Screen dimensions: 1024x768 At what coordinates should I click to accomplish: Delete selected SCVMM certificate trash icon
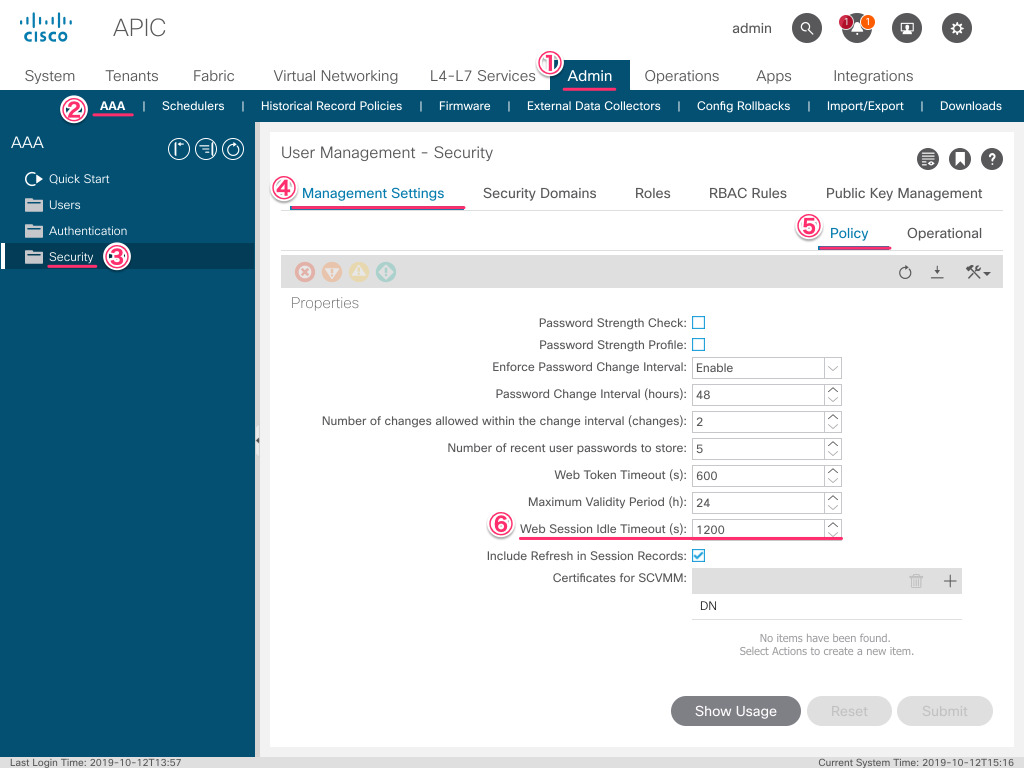916,581
